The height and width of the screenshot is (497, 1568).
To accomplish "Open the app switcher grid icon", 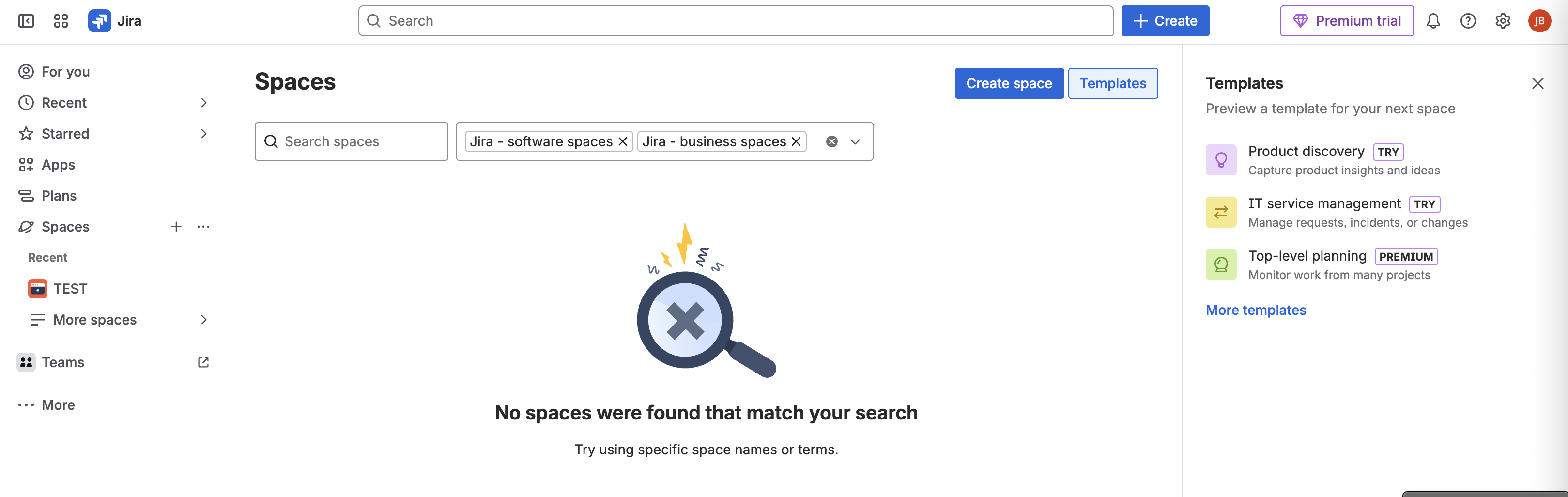I will click(x=60, y=20).
